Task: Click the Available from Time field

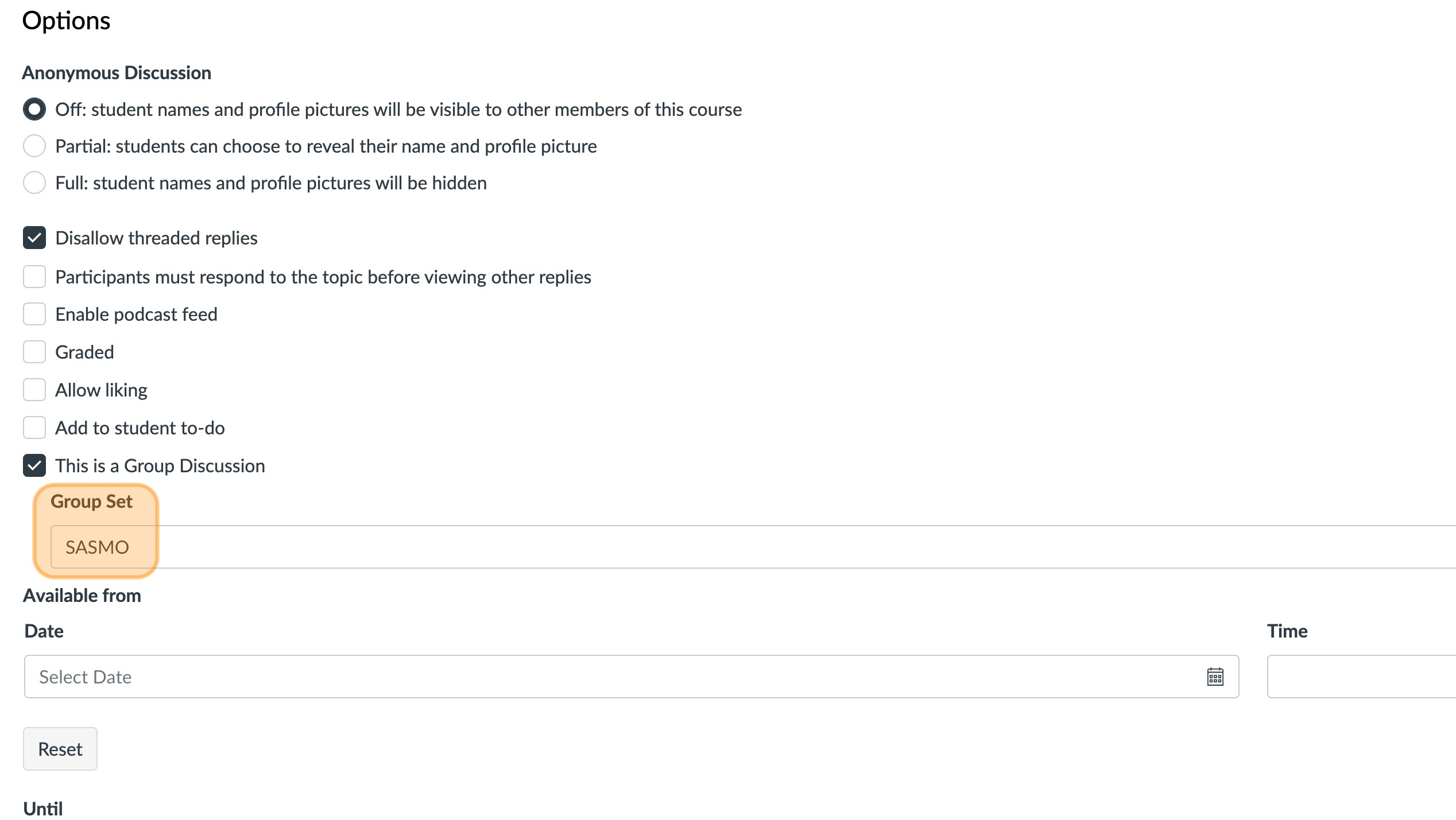Action: click(1361, 677)
